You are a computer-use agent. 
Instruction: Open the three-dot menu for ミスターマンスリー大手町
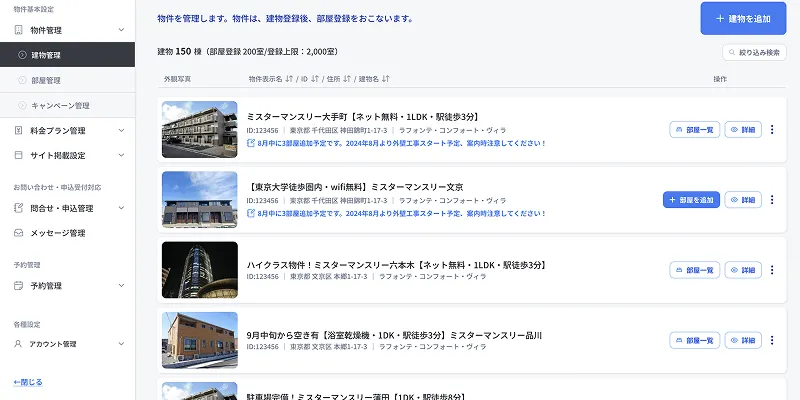(771, 130)
